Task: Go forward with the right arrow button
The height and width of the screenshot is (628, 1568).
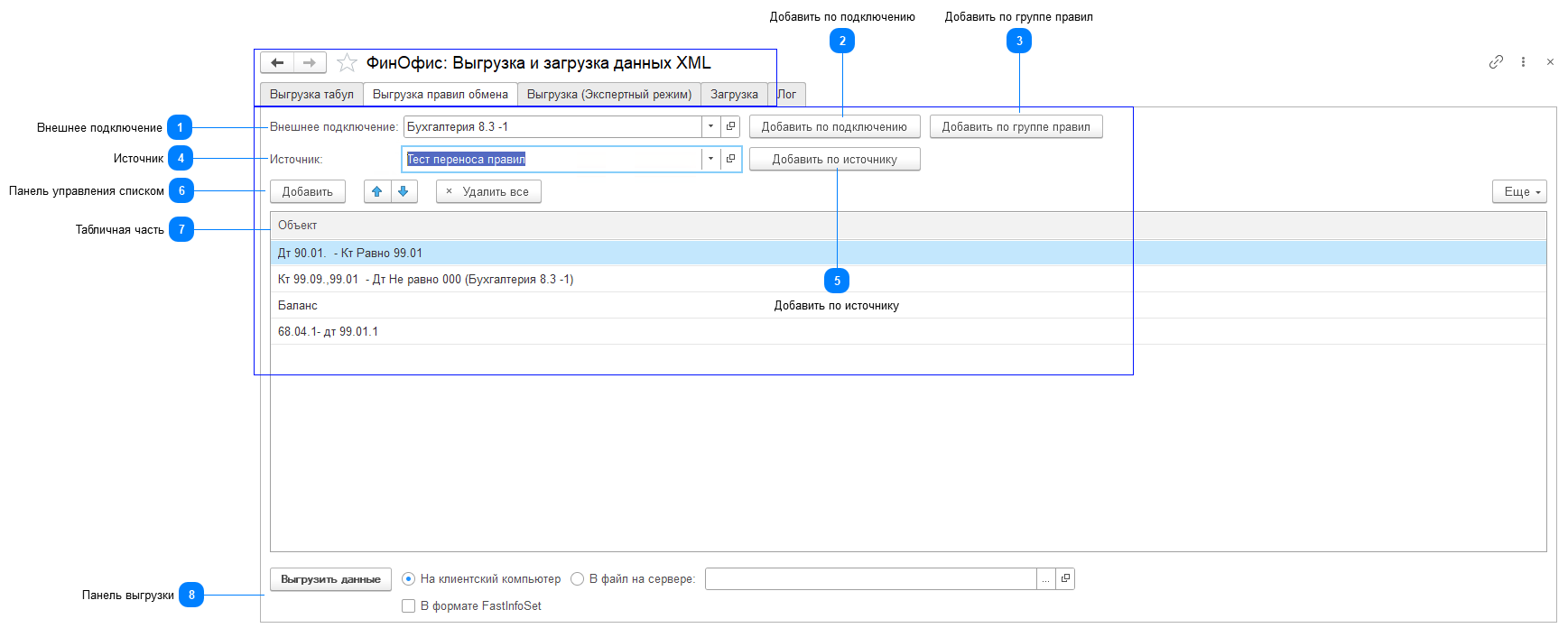Action: (x=310, y=62)
